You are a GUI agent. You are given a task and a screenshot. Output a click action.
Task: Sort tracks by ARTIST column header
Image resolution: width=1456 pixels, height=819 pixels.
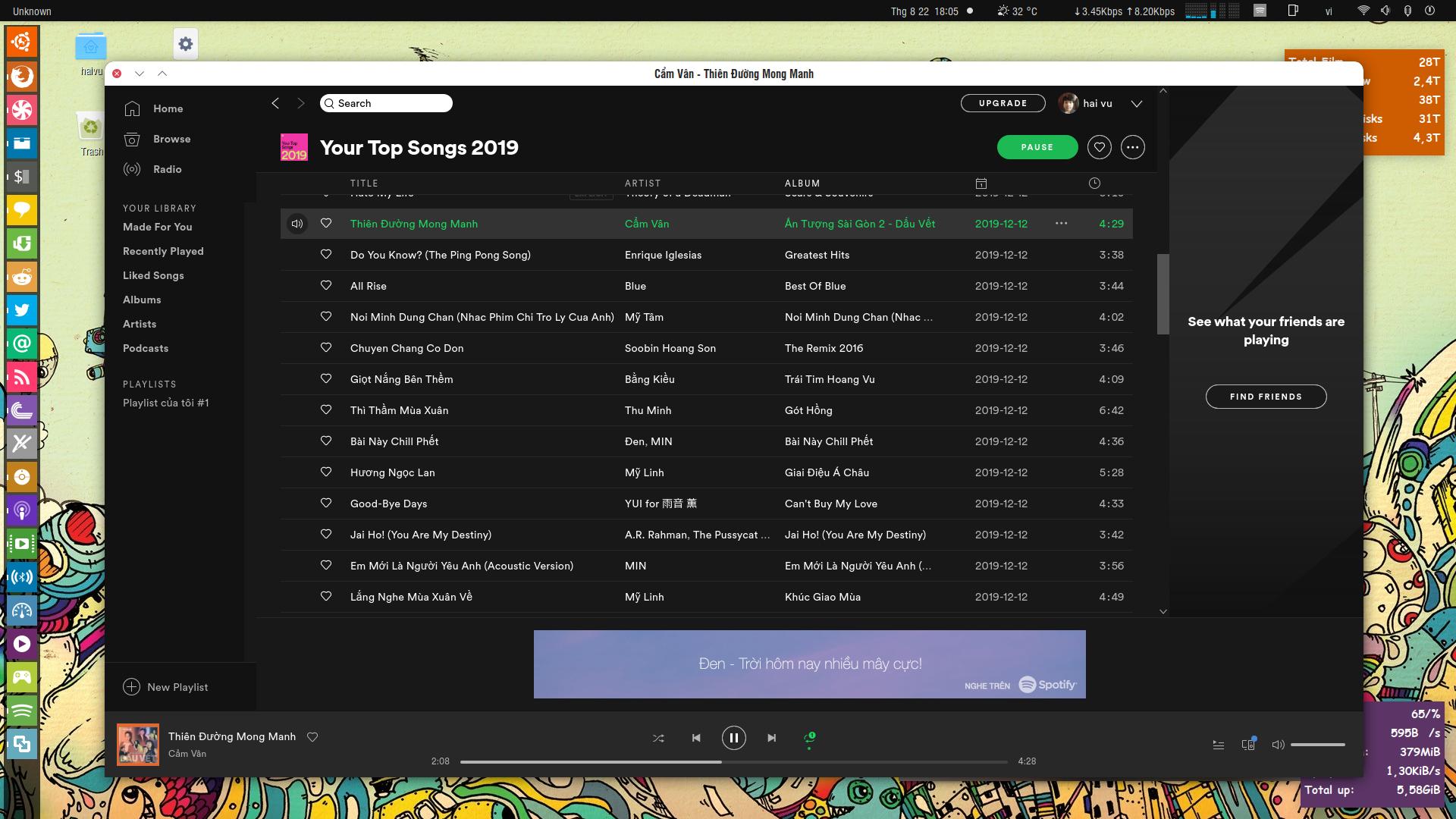click(643, 184)
